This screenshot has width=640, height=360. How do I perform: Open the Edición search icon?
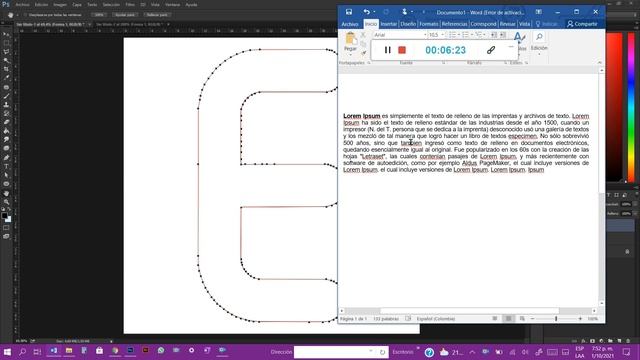pos(539,37)
